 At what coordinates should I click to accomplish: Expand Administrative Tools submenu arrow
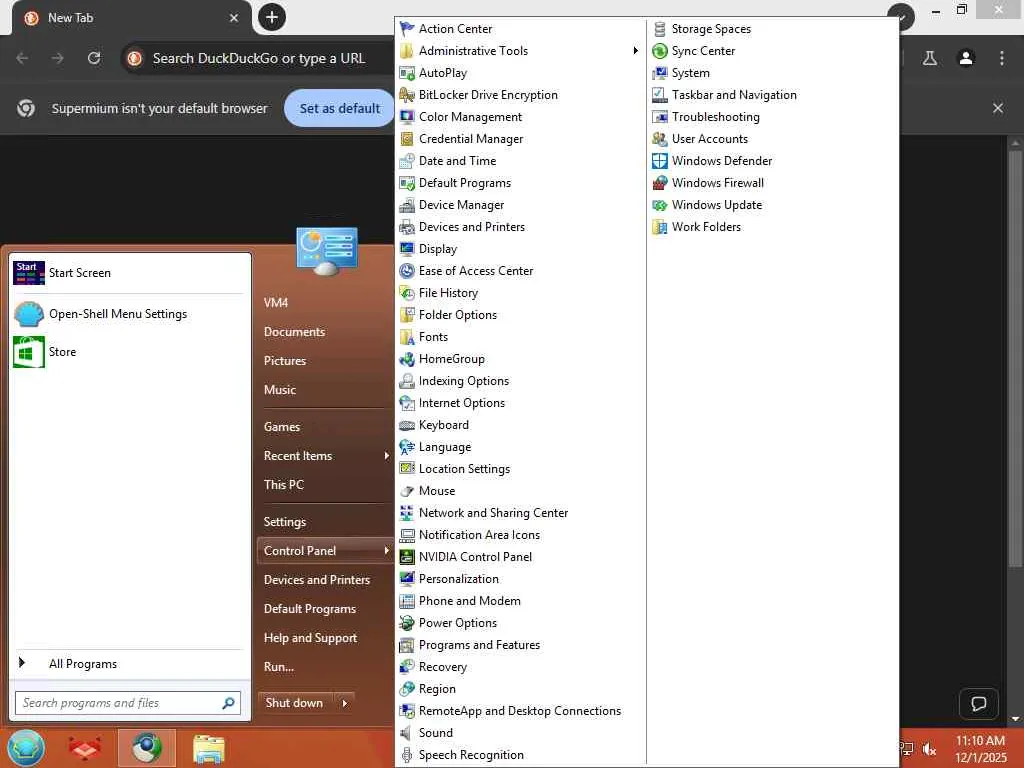point(635,51)
